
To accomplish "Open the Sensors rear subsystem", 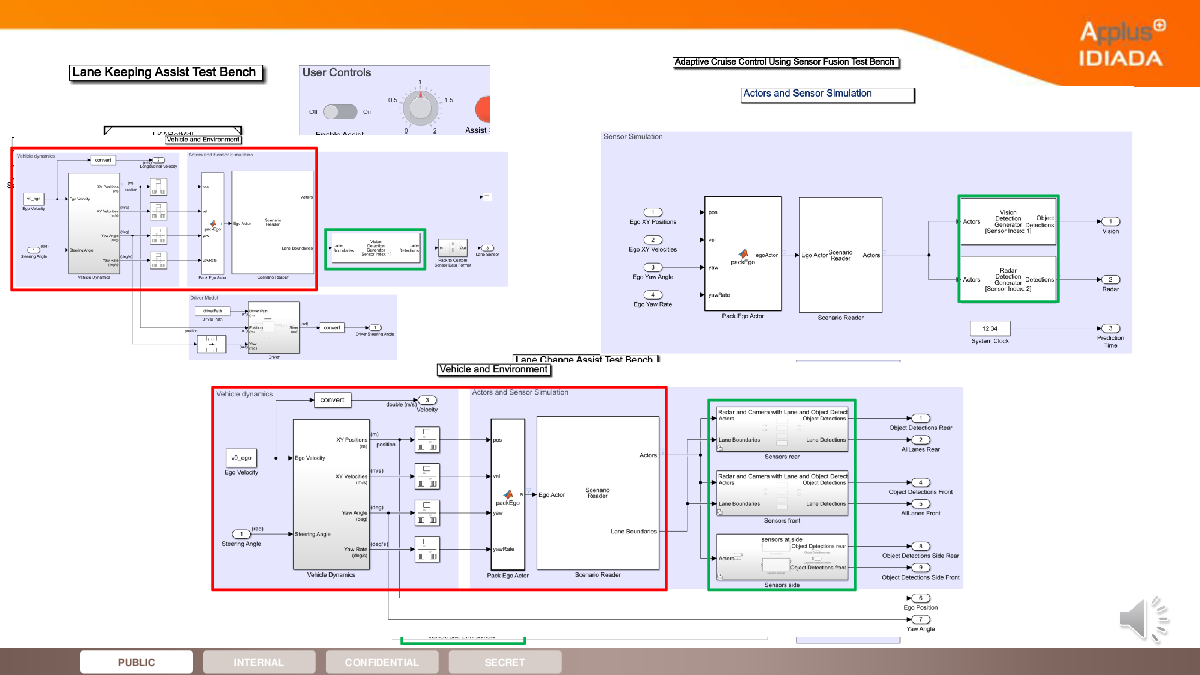I will (782, 429).
